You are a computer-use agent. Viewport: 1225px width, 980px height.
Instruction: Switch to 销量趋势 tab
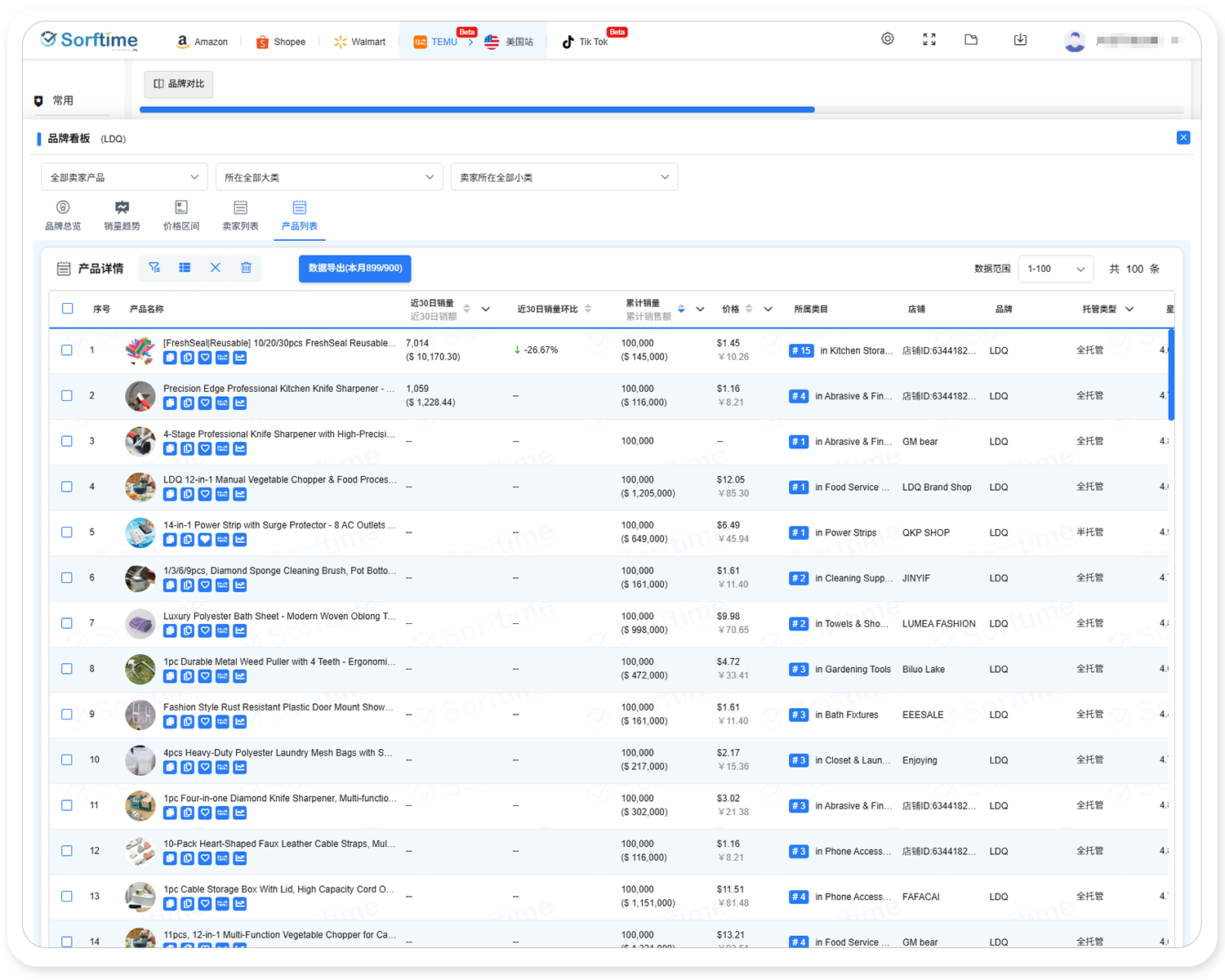pos(122,216)
